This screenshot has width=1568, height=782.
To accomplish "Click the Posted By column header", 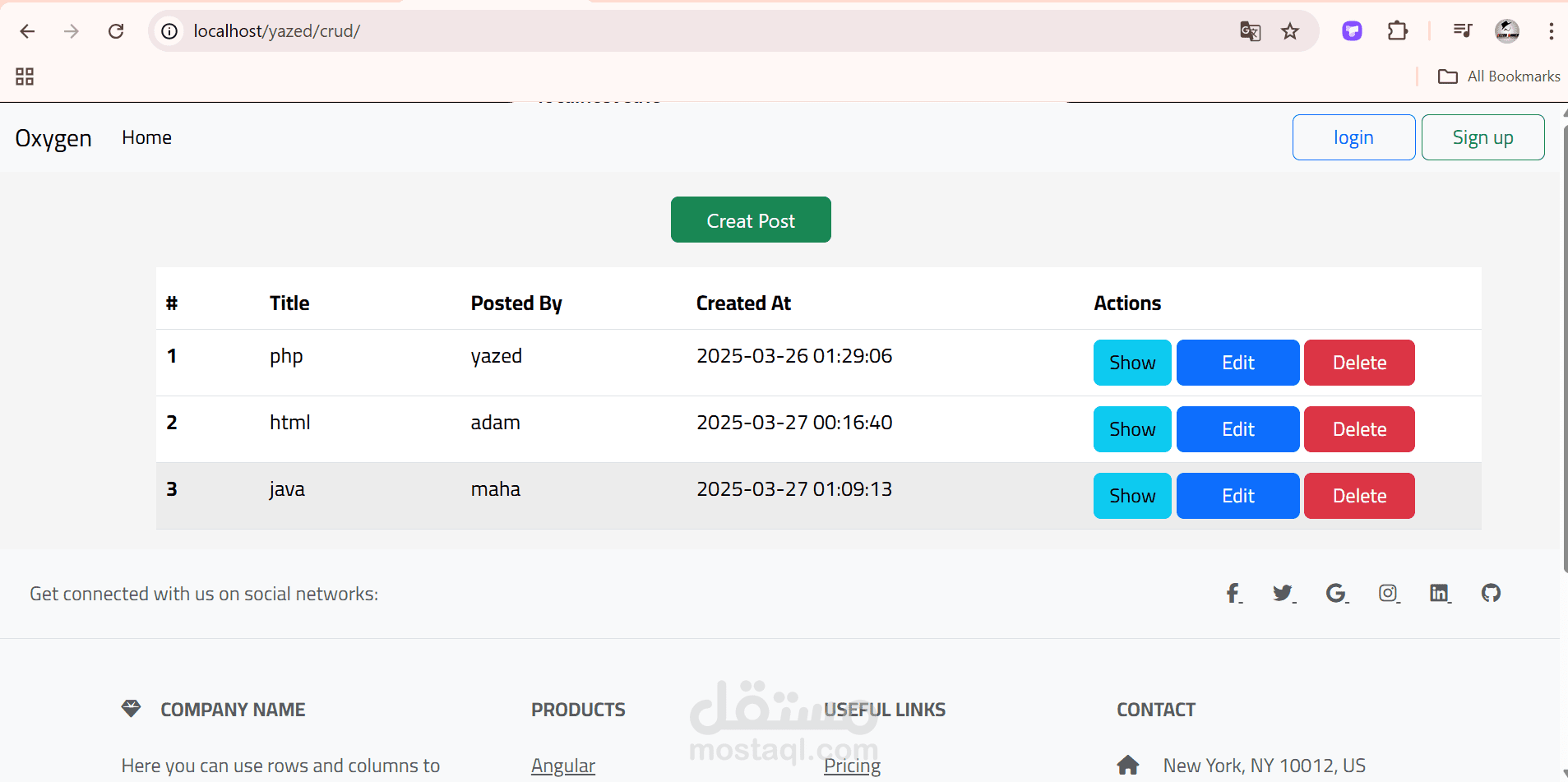I will coord(516,303).
